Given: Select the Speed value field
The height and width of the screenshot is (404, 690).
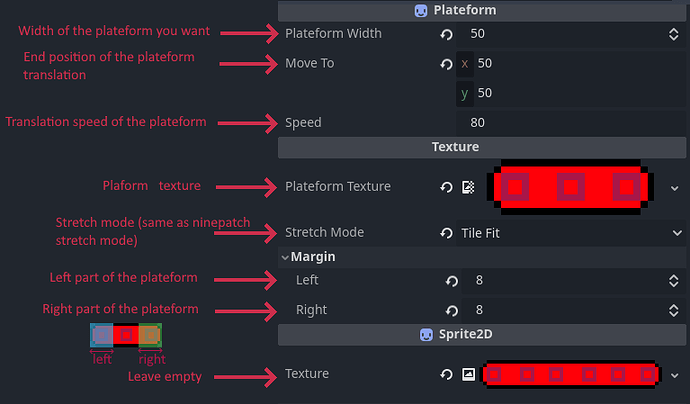Looking at the screenshot, I should 570,123.
